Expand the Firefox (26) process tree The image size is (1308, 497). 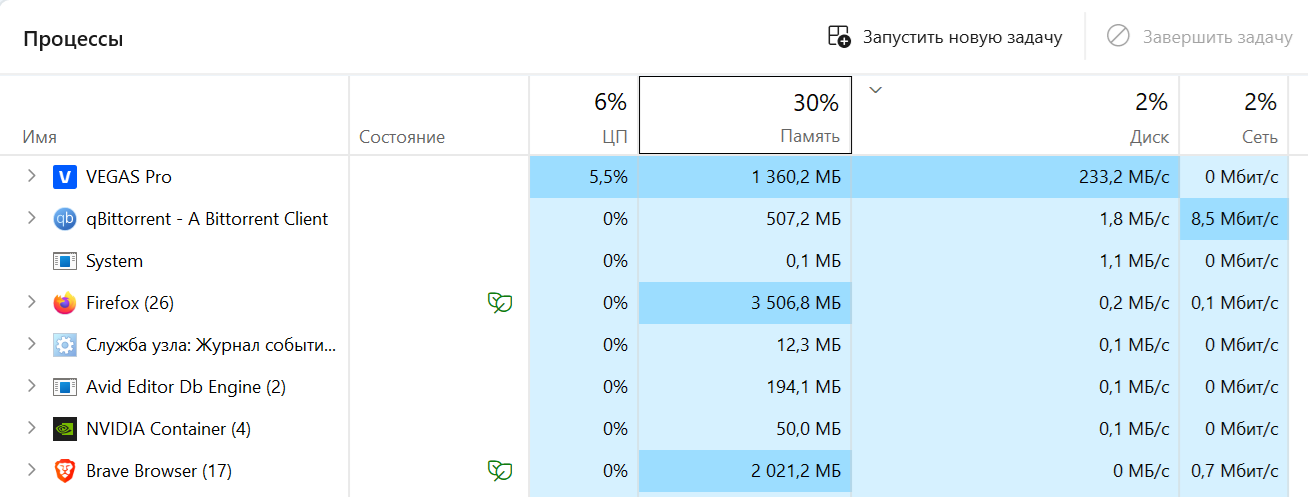pyautogui.click(x=32, y=303)
